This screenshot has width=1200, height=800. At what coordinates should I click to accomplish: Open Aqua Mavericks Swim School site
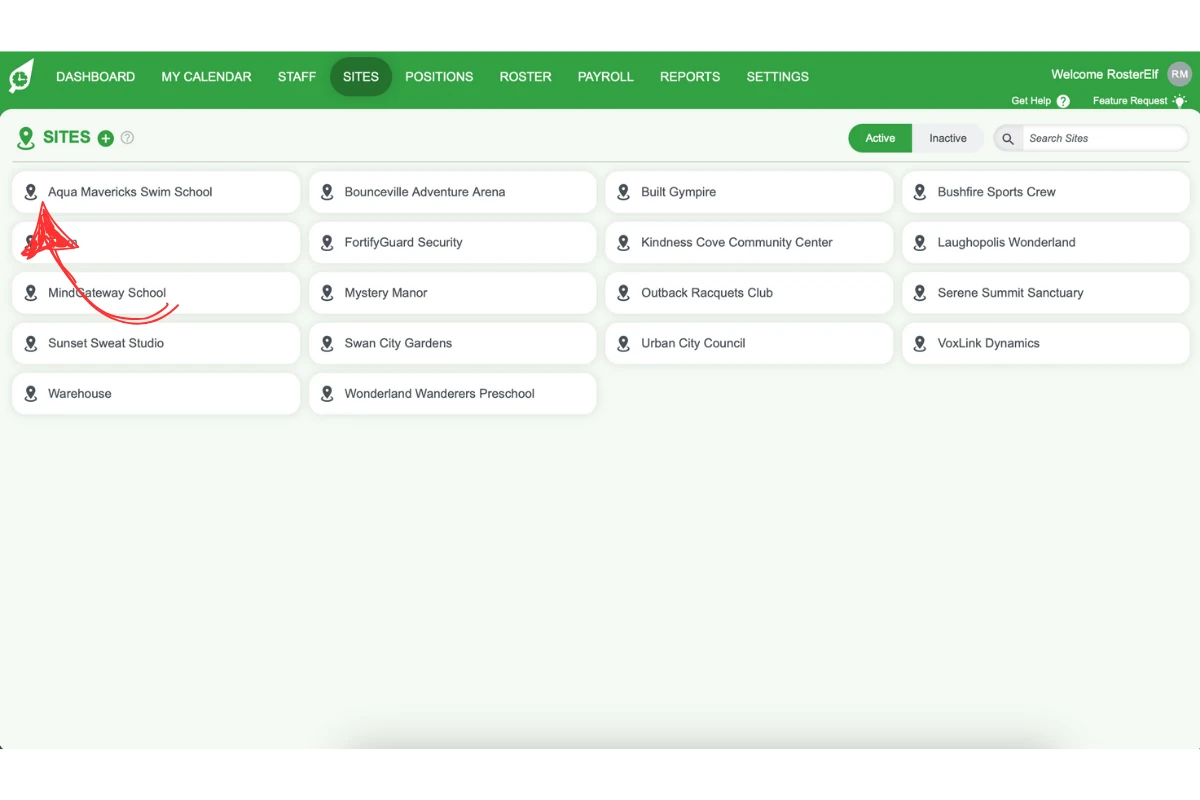tap(156, 192)
